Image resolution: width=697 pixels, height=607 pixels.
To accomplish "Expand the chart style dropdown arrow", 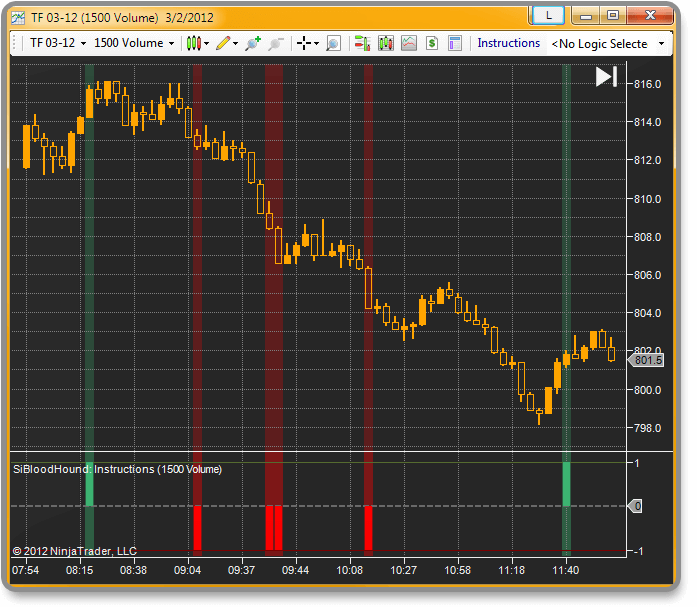I will 207,44.
